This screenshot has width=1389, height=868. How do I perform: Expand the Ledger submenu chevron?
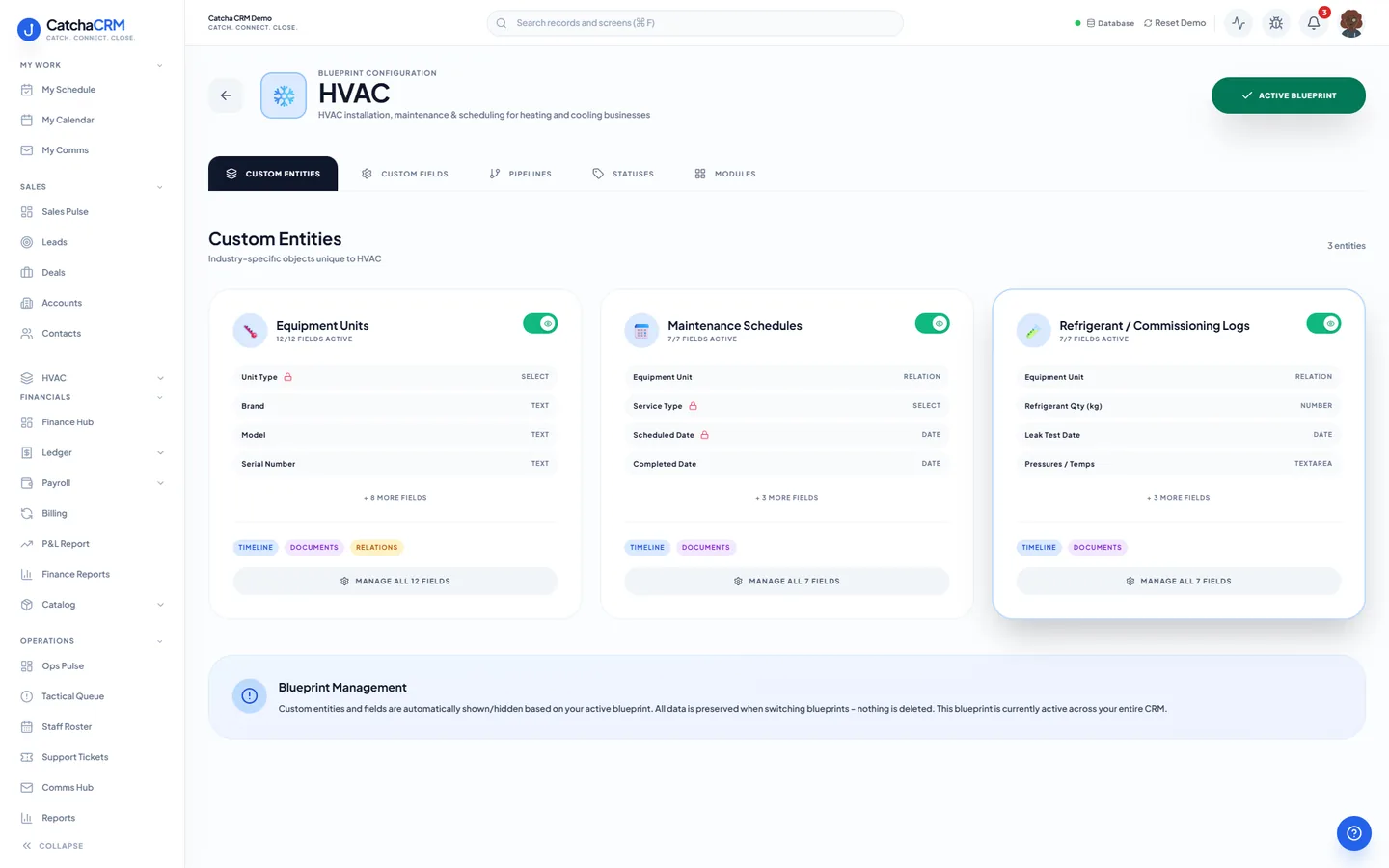click(160, 453)
